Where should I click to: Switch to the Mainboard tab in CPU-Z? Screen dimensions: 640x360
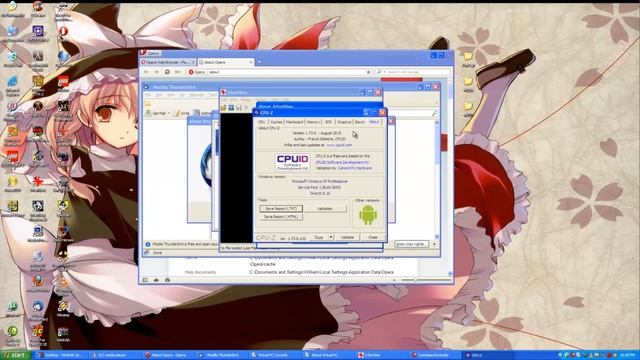(294, 122)
